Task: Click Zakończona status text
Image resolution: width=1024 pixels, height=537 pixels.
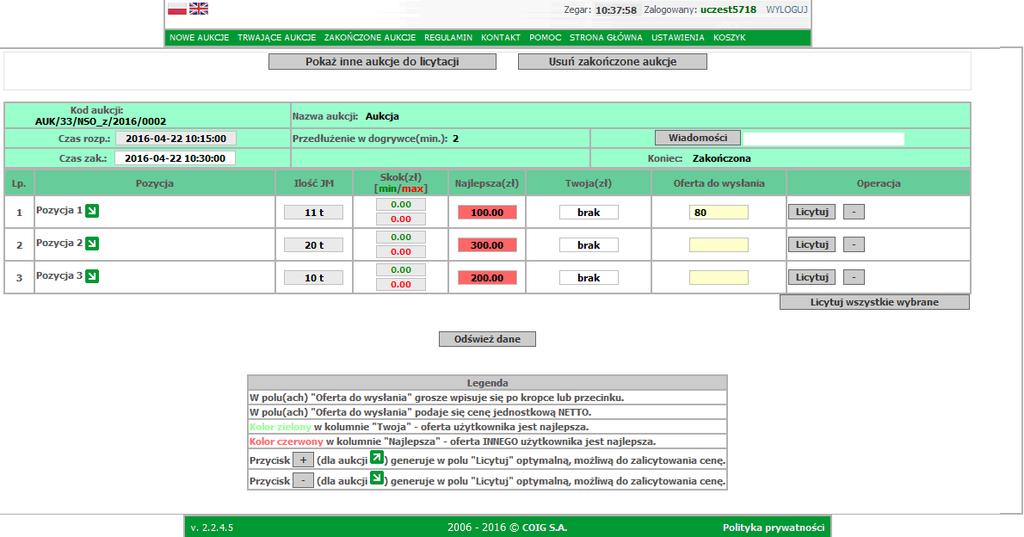Action: (722, 158)
